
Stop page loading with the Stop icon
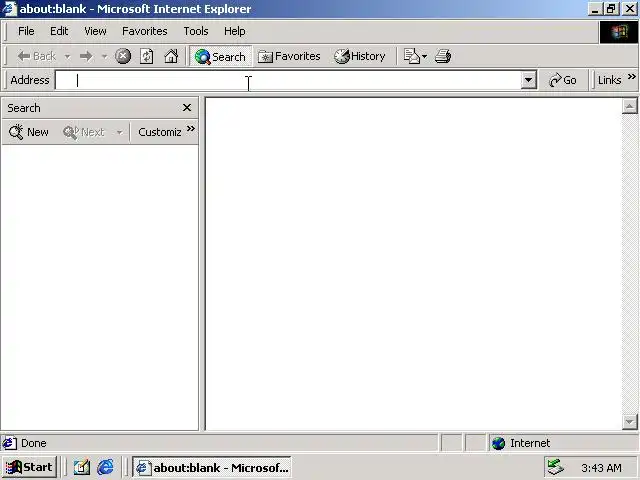coord(123,56)
